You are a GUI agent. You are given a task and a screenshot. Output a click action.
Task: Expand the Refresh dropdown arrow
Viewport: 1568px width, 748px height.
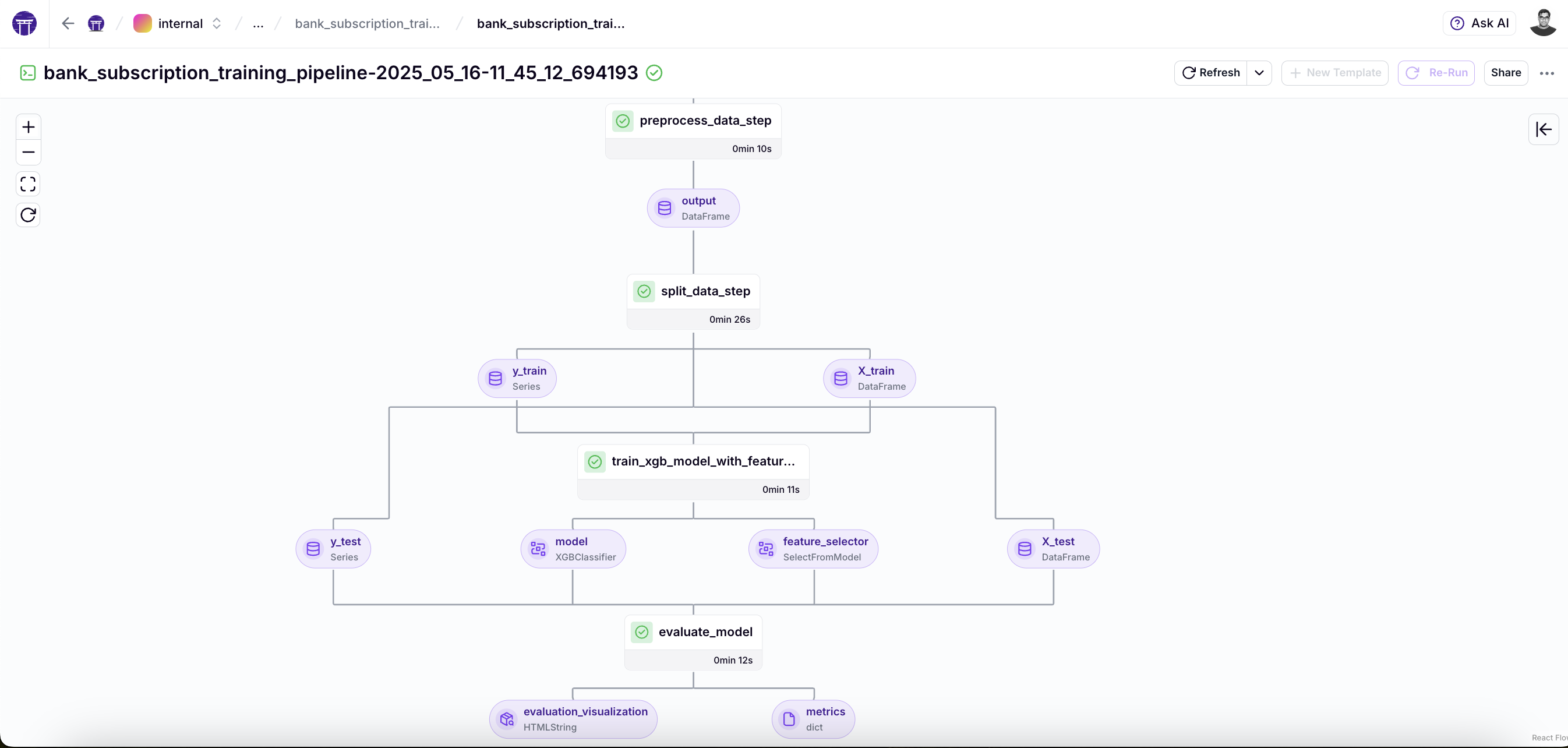[x=1259, y=73]
